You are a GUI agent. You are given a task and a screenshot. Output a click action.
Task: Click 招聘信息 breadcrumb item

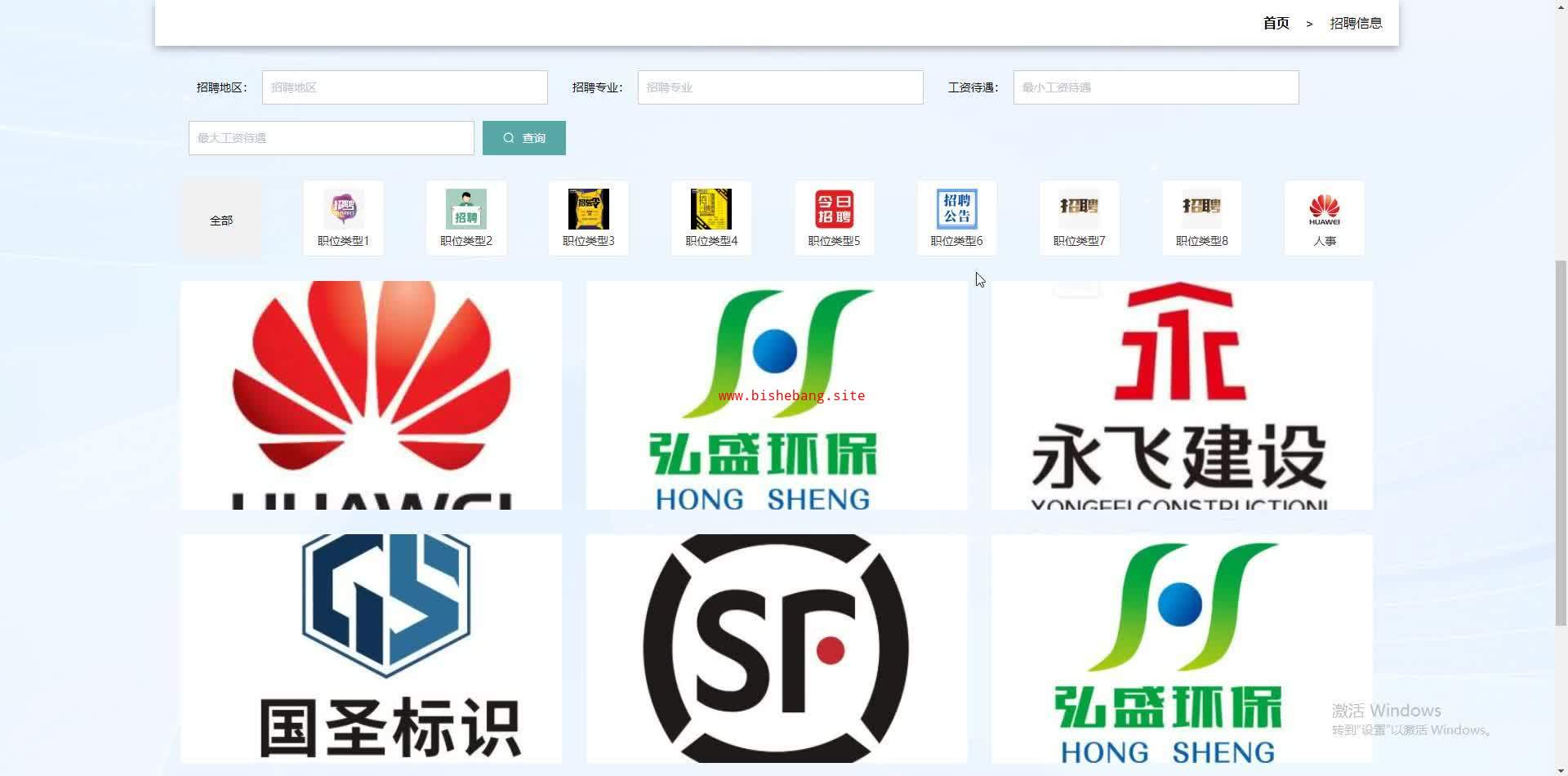(x=1356, y=23)
